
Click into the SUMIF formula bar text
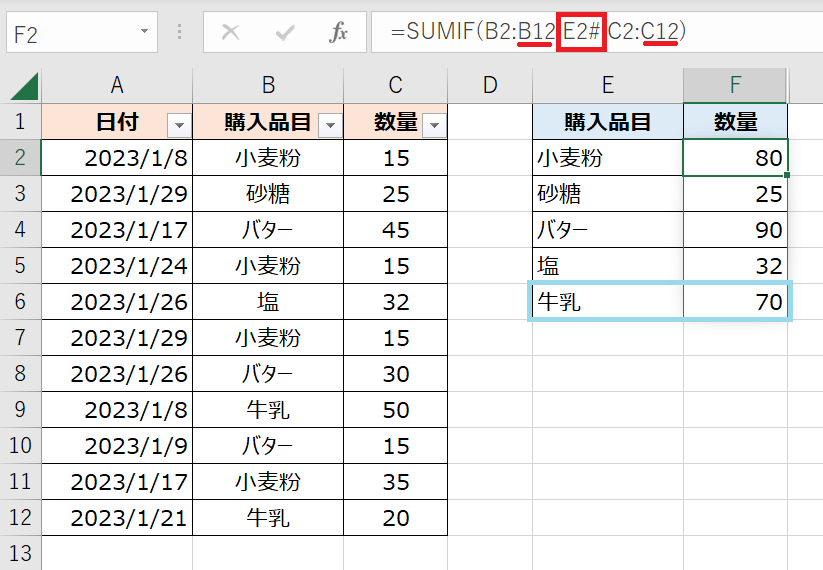click(600, 32)
